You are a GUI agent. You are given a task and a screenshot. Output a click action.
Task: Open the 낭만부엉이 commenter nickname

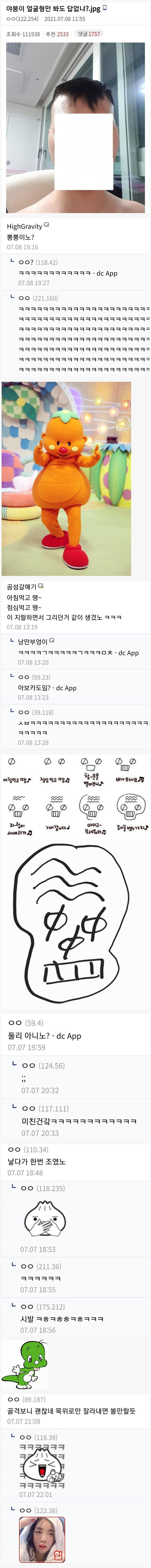[x=32, y=642]
